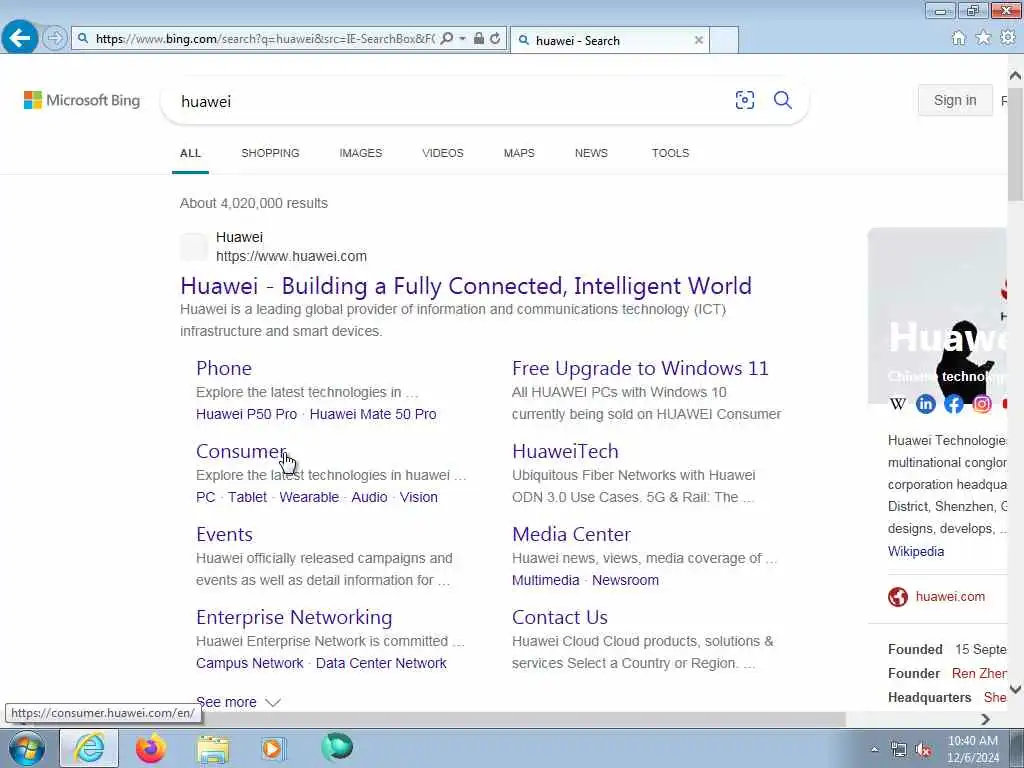Click the browser forward arrow button

pos(55,38)
